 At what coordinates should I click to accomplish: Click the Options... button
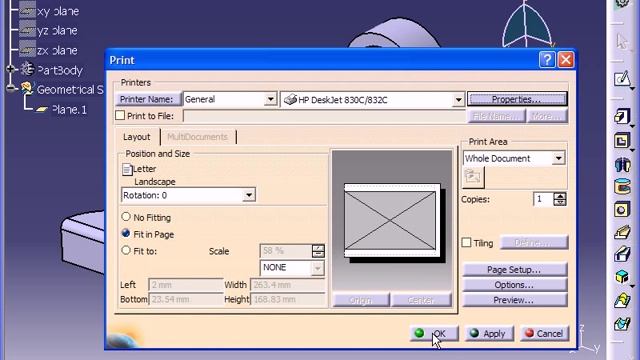[514, 284]
